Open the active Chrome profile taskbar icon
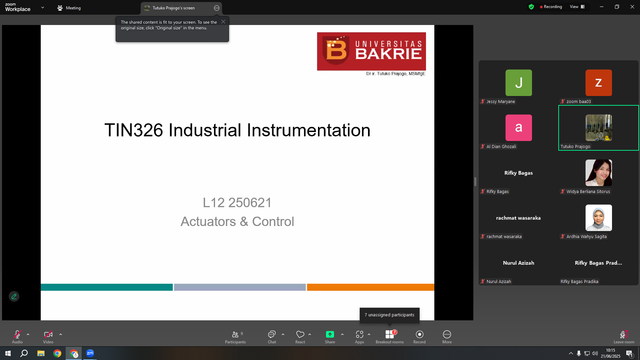The image size is (640, 360). 74,353
